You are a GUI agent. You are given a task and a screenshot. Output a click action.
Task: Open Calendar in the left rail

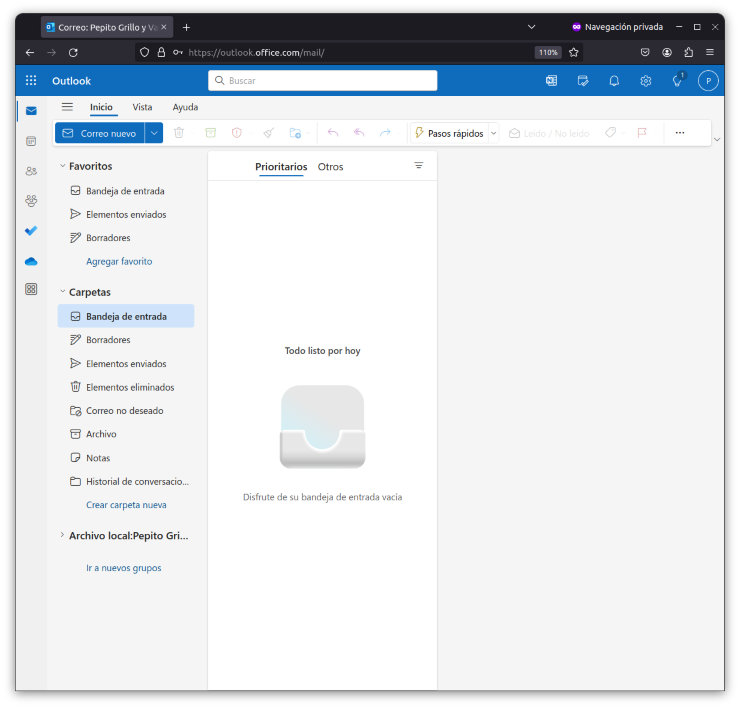tap(31, 141)
